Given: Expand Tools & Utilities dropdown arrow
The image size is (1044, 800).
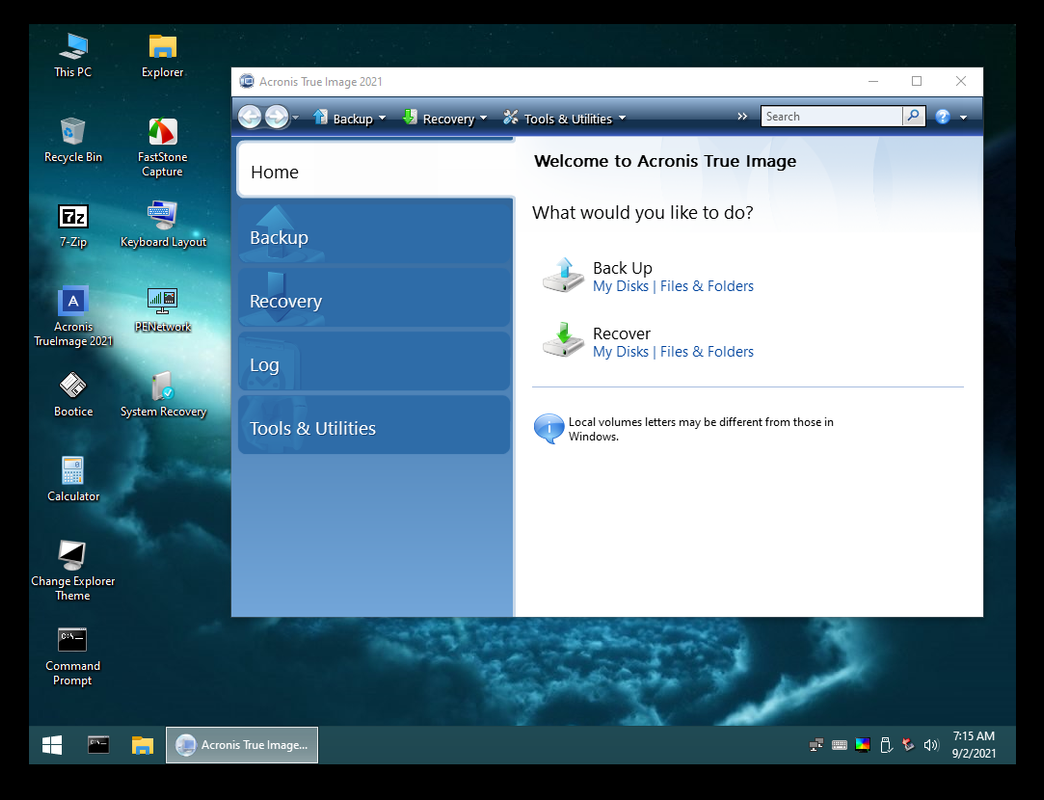Looking at the screenshot, I should [622, 118].
